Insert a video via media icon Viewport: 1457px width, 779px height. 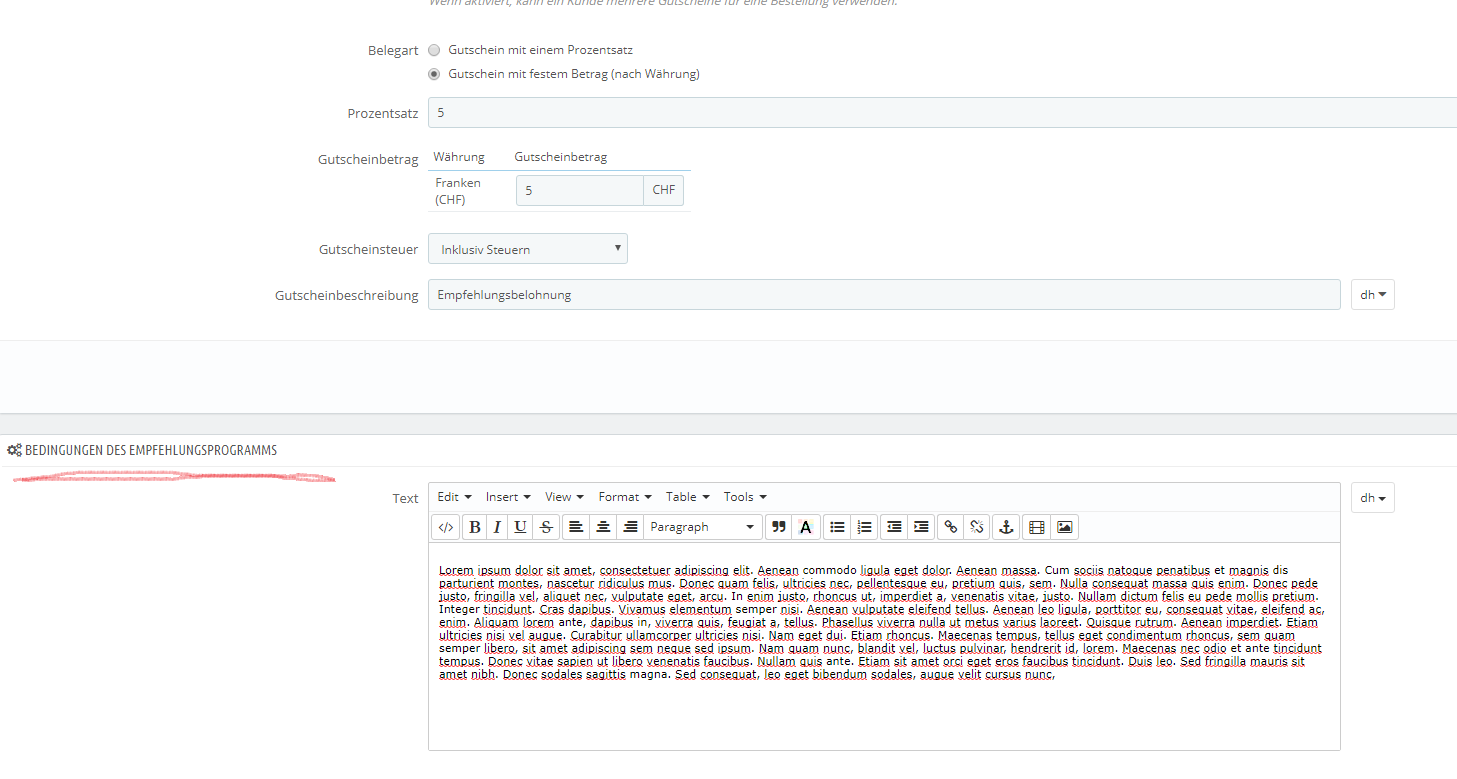(x=1036, y=527)
